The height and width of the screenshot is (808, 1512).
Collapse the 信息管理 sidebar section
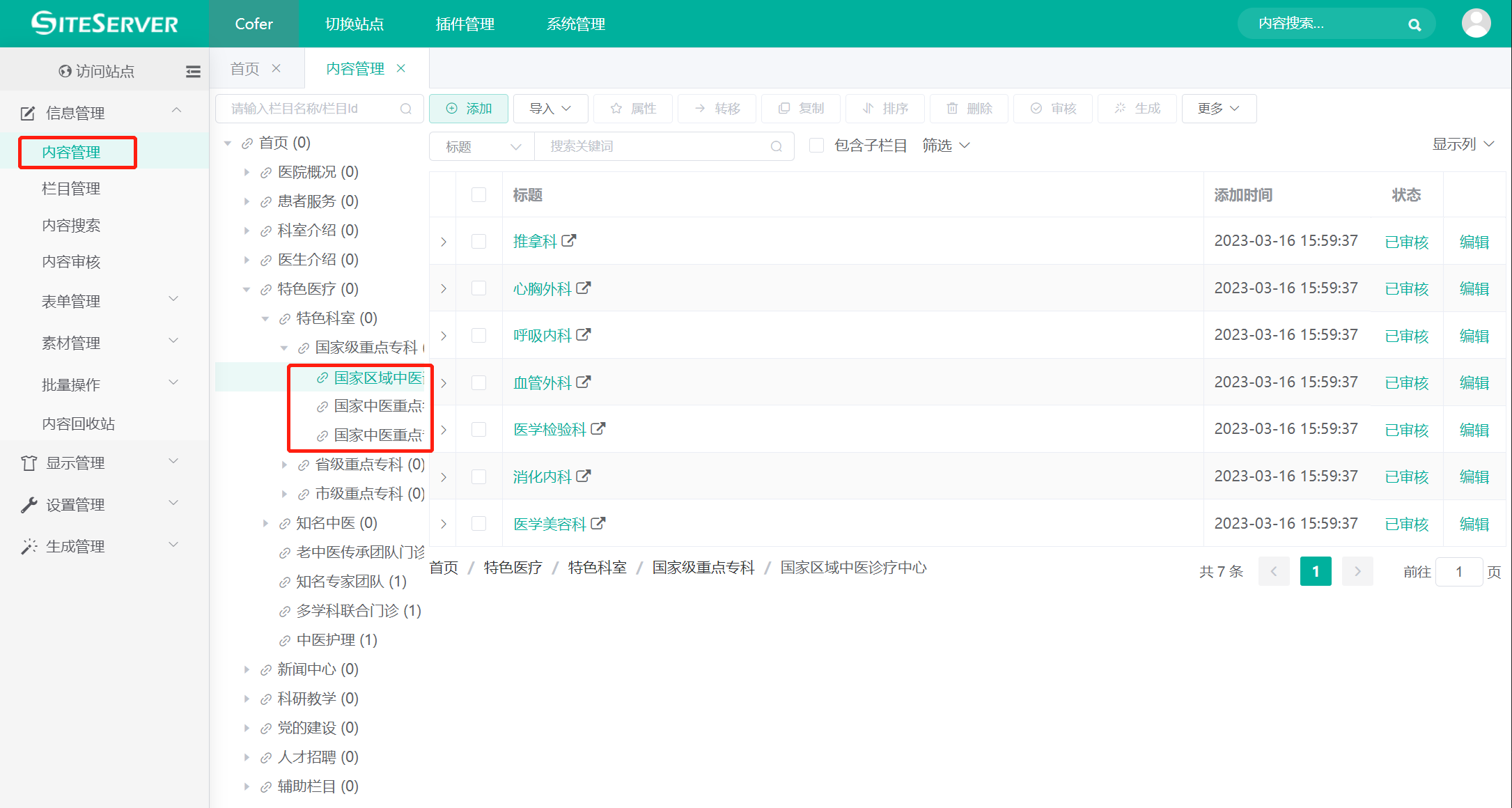[104, 112]
